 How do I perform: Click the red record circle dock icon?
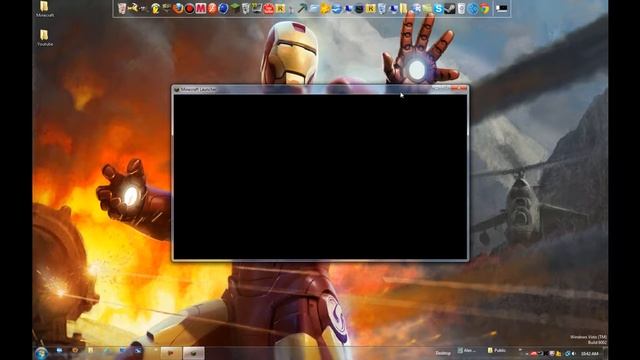pos(189,8)
